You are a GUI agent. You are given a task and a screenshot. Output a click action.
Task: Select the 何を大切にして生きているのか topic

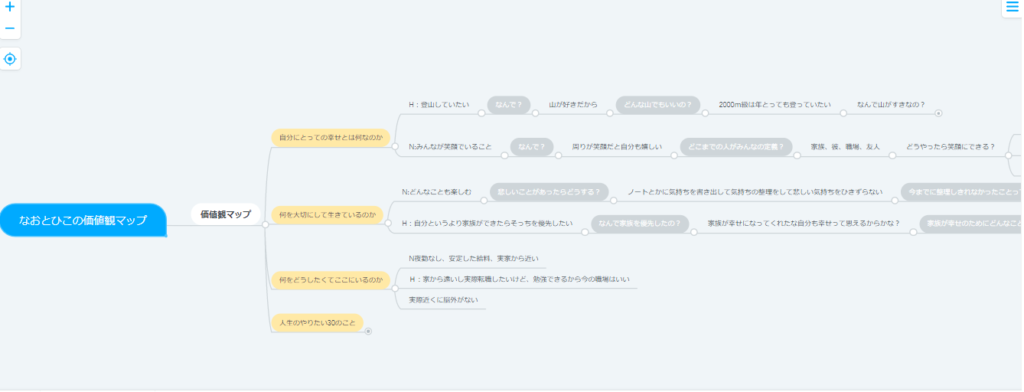click(328, 214)
